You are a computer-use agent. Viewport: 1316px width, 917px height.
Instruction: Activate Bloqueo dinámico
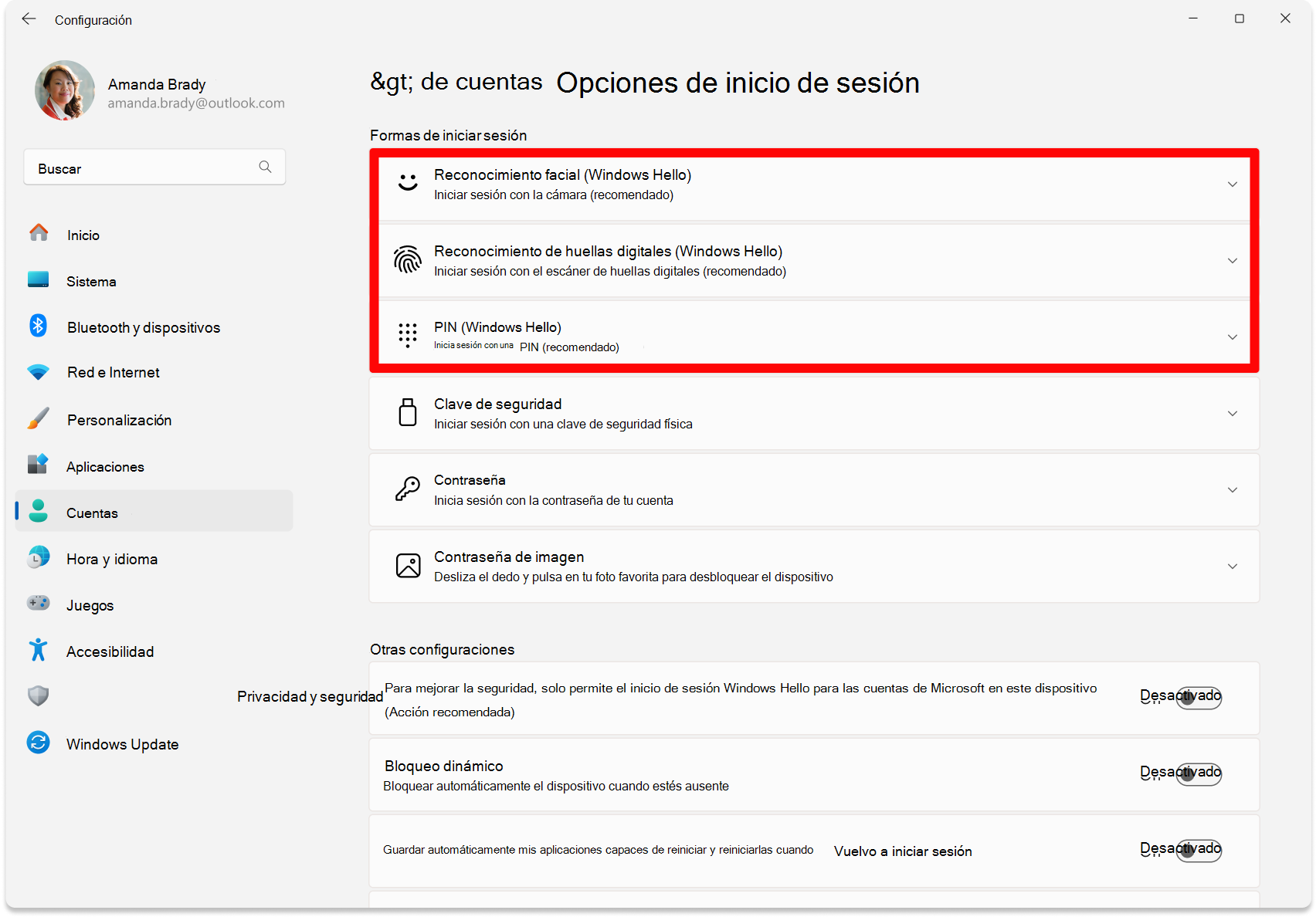[1198, 773]
